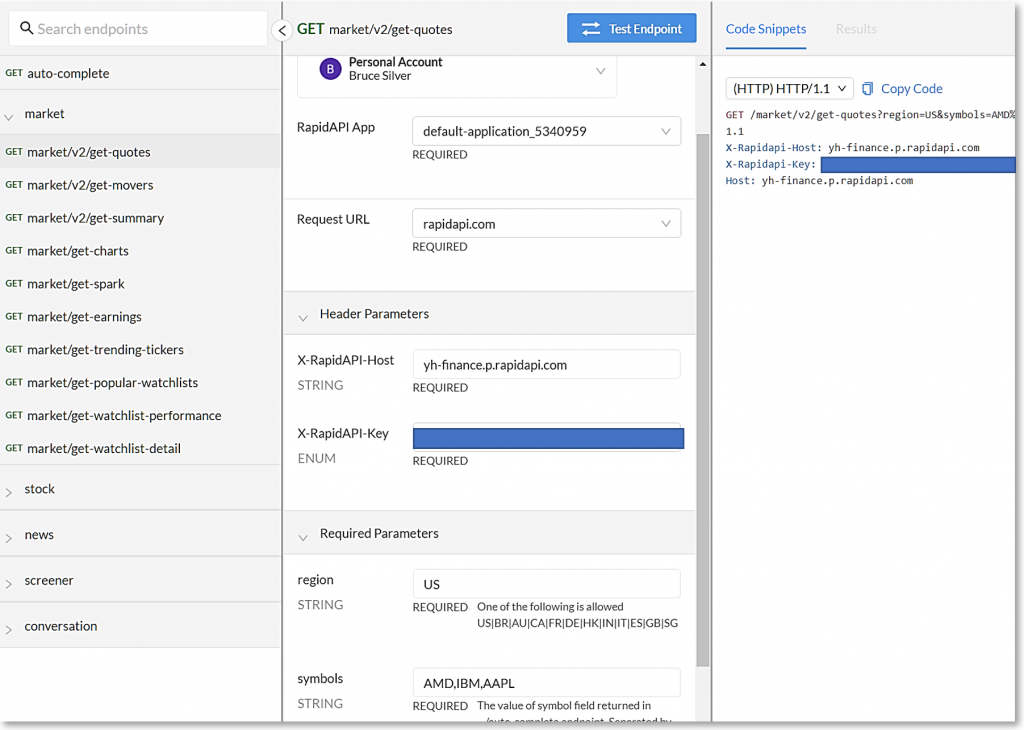The image size is (1024, 730).
Task: Open the Request URL dropdown
Action: tap(546, 224)
